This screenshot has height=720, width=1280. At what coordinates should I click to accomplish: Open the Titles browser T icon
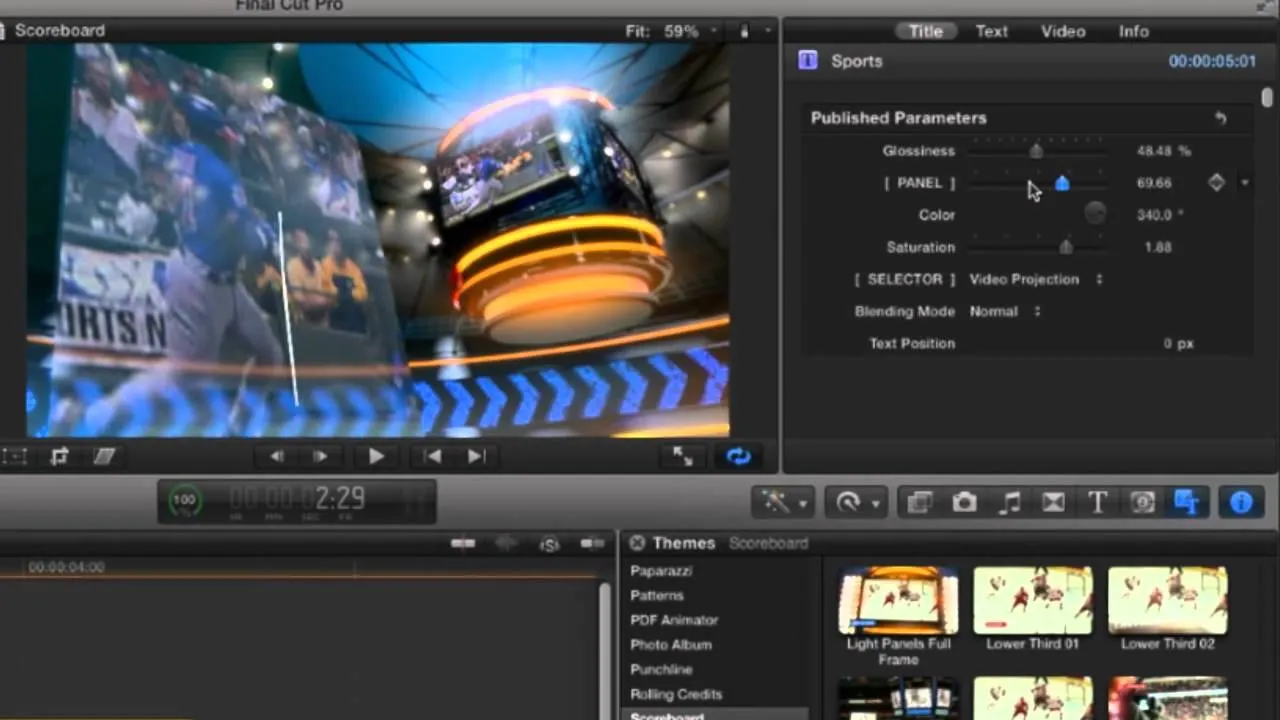tap(1097, 503)
